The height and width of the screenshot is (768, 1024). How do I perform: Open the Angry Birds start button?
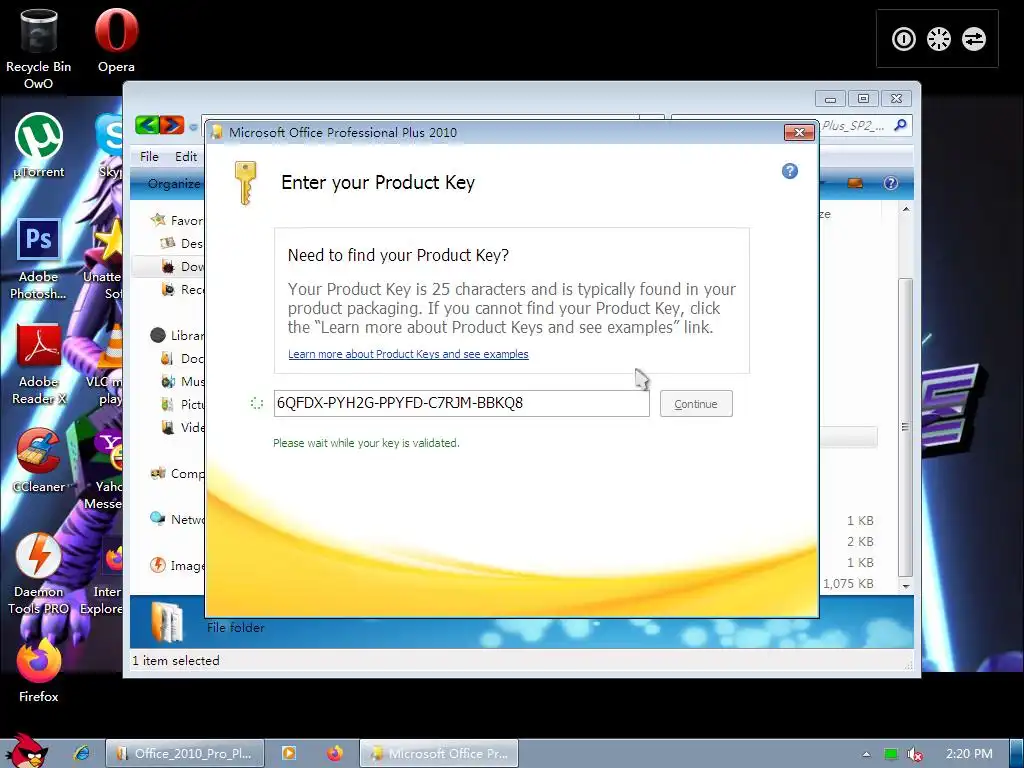tap(25, 750)
